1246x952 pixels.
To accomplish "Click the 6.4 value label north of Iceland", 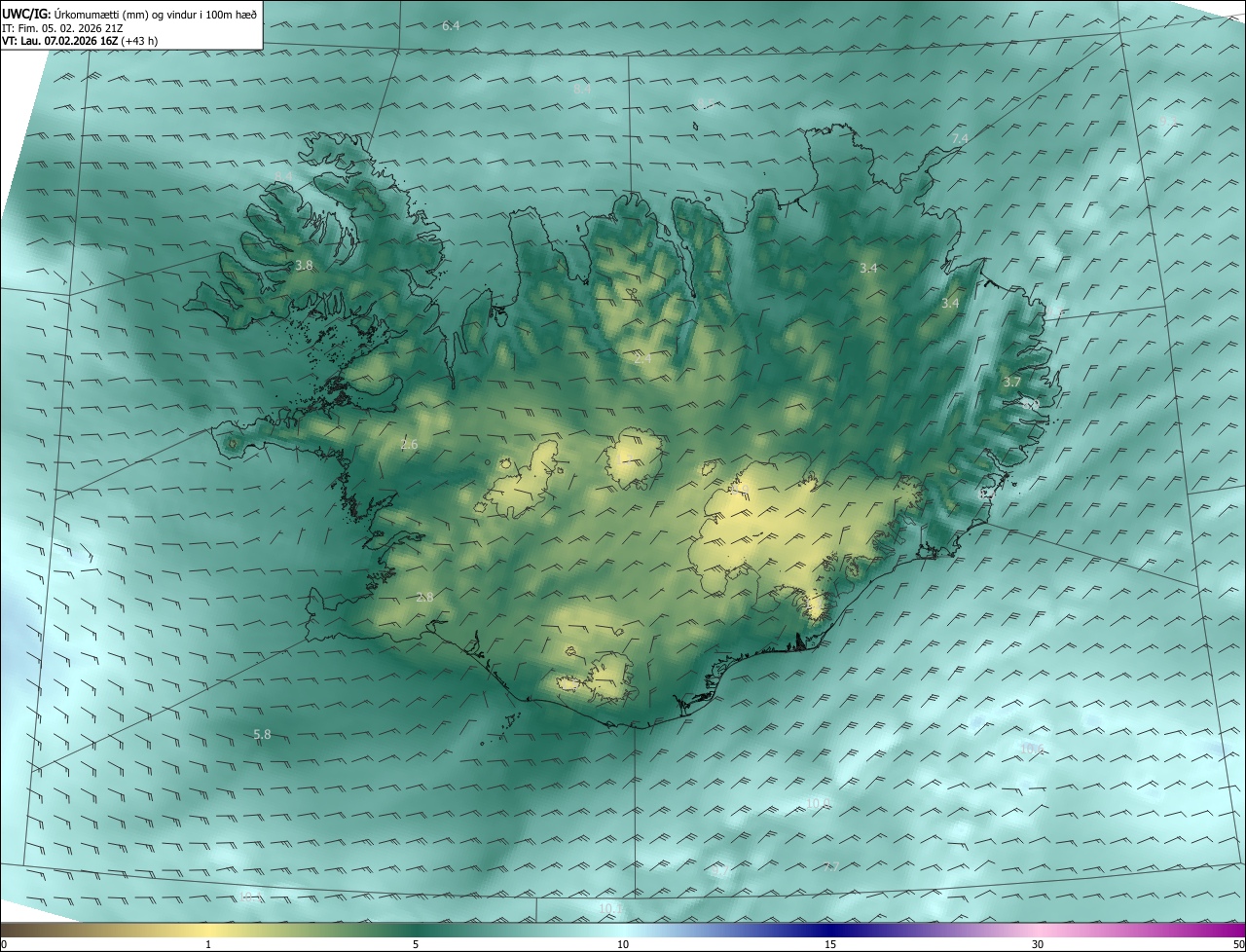I will coord(451,25).
